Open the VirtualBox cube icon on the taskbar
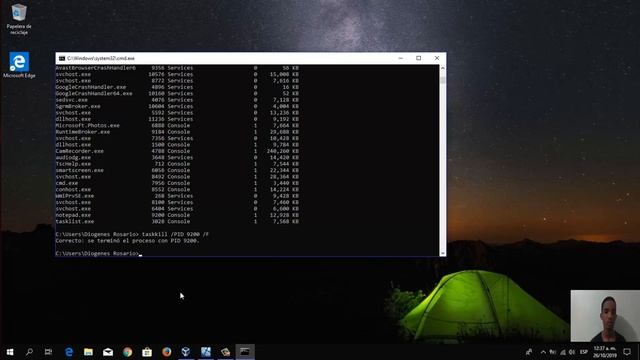Viewport: 640px width, 360px height. coord(186,352)
